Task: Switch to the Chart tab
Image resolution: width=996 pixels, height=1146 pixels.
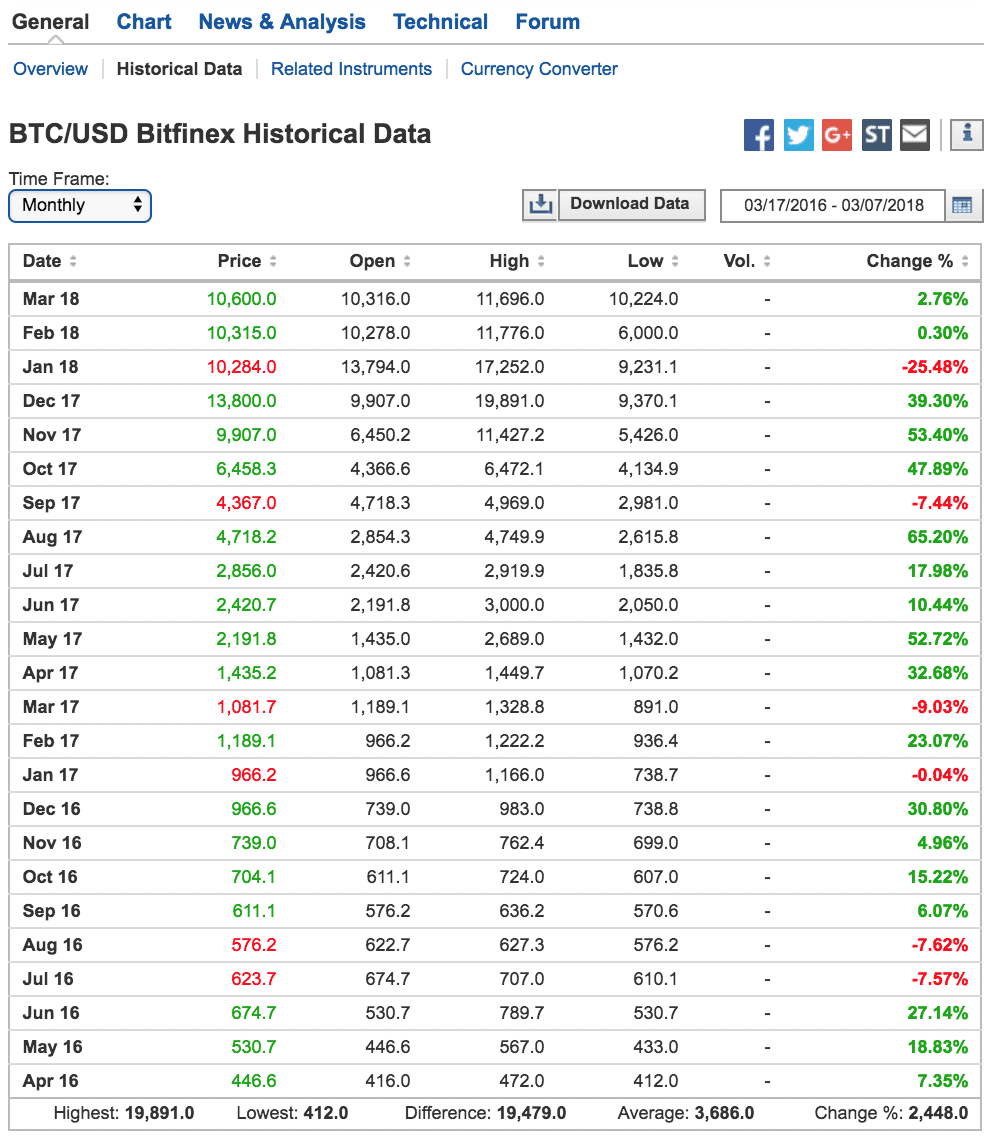Action: [144, 22]
